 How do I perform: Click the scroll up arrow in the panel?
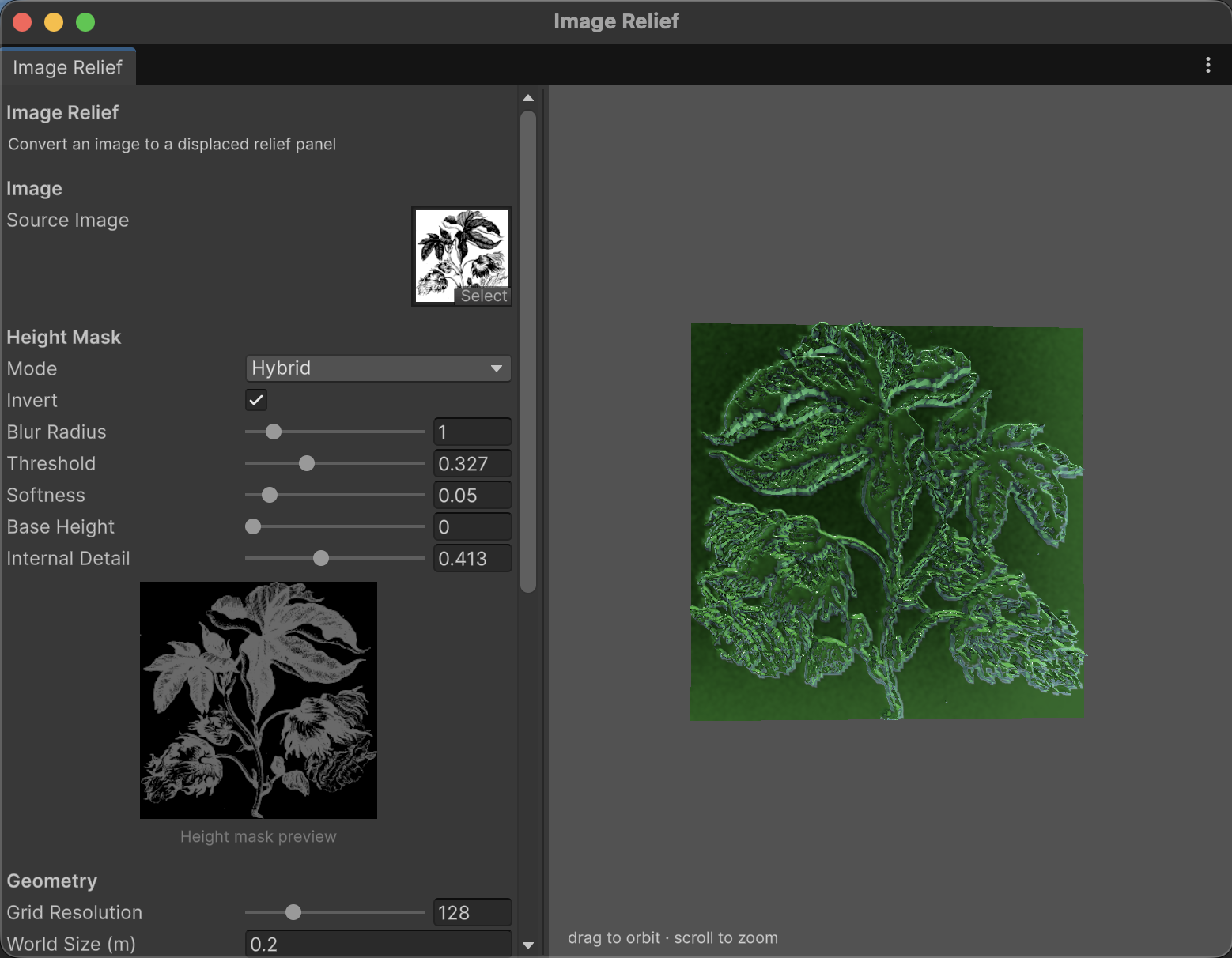coord(528,99)
